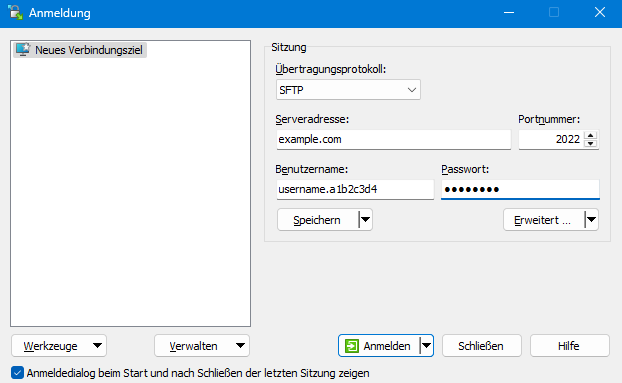The width and height of the screenshot is (622, 383).
Task: Click the Schließen button
Action: (482, 346)
